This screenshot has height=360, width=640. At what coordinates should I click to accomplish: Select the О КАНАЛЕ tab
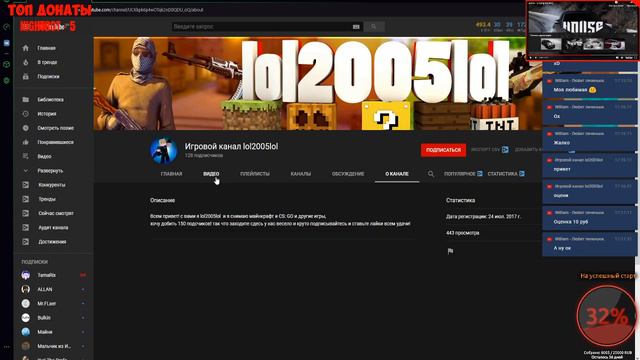[397, 174]
